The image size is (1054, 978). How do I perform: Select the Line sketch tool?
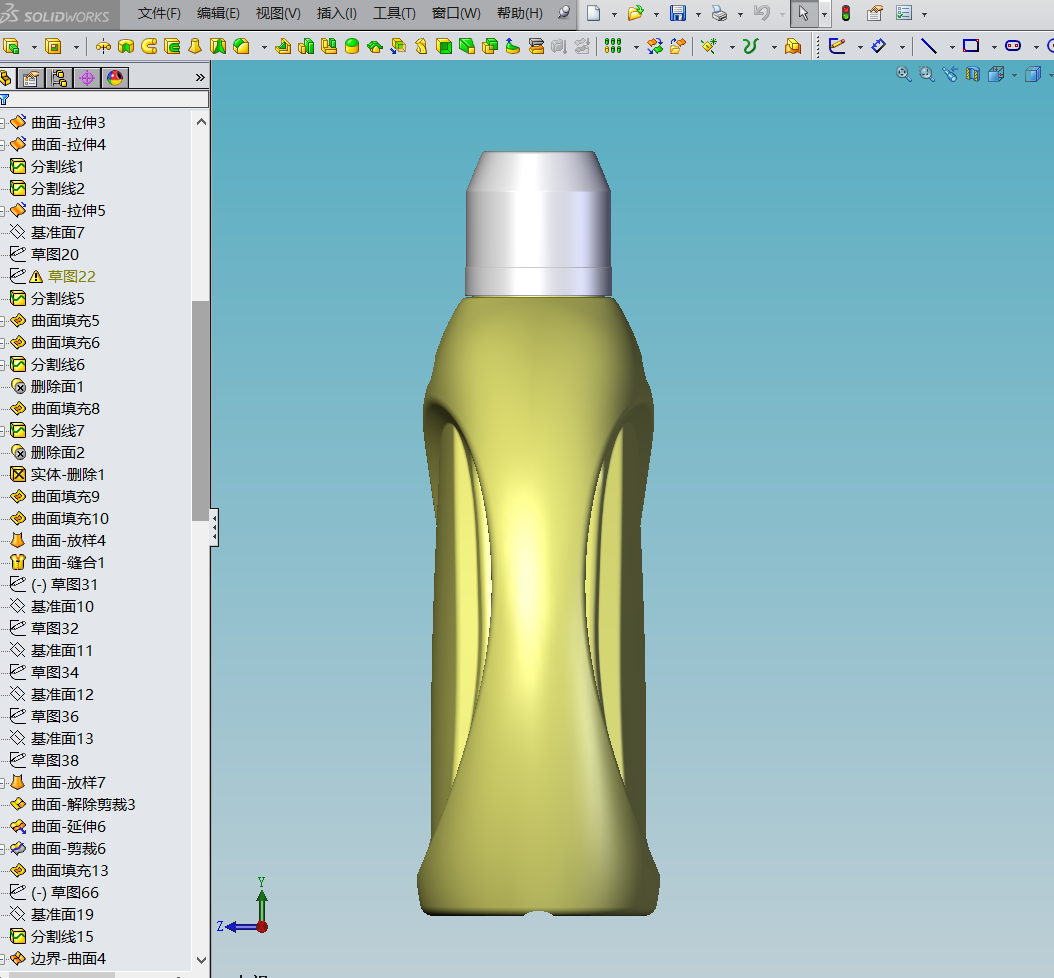click(x=928, y=46)
